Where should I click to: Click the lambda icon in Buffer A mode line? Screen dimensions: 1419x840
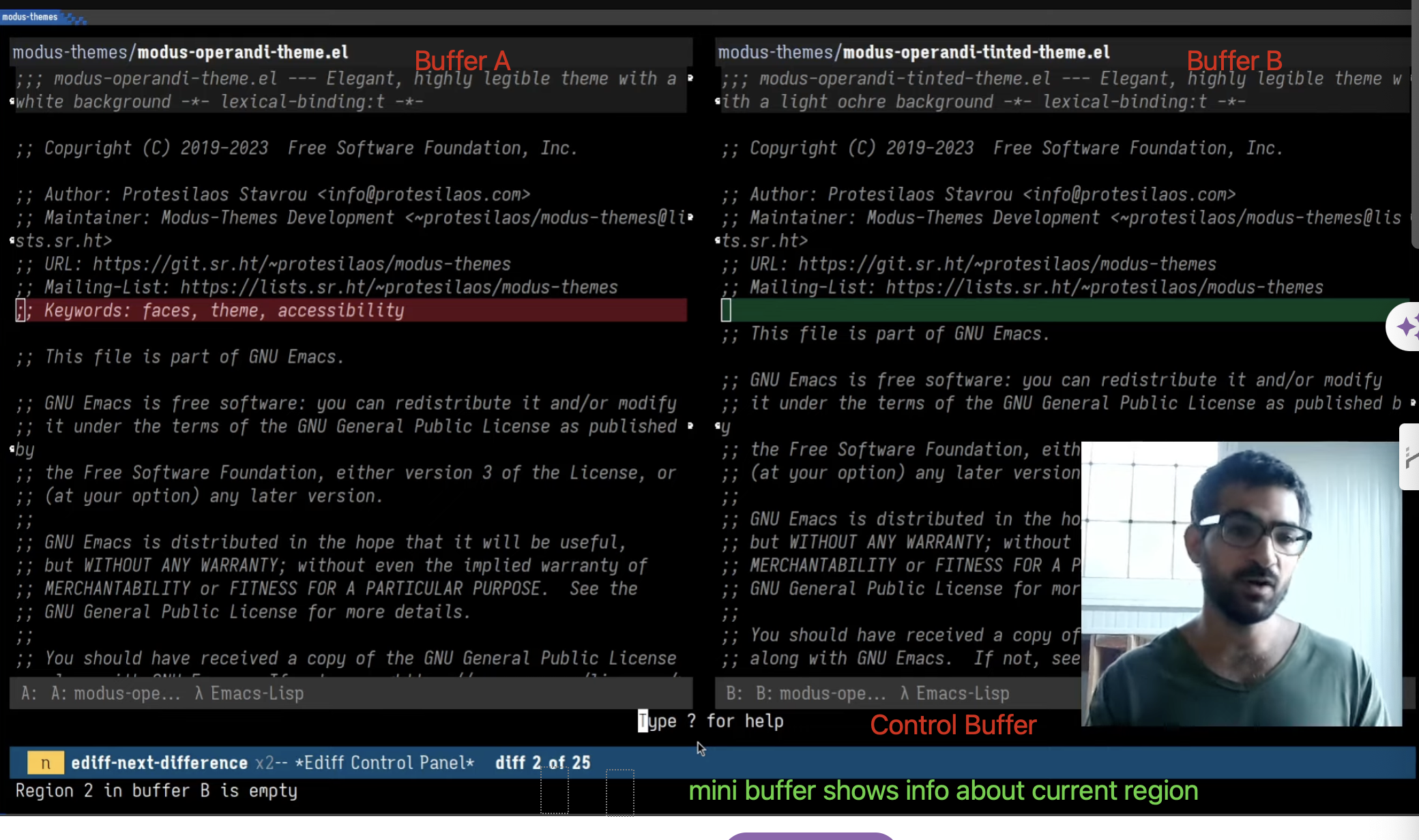[x=199, y=693]
